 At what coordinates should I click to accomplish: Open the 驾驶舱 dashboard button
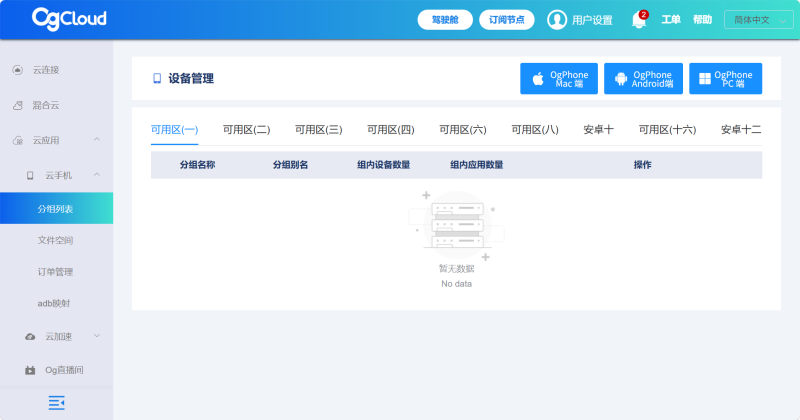445,20
